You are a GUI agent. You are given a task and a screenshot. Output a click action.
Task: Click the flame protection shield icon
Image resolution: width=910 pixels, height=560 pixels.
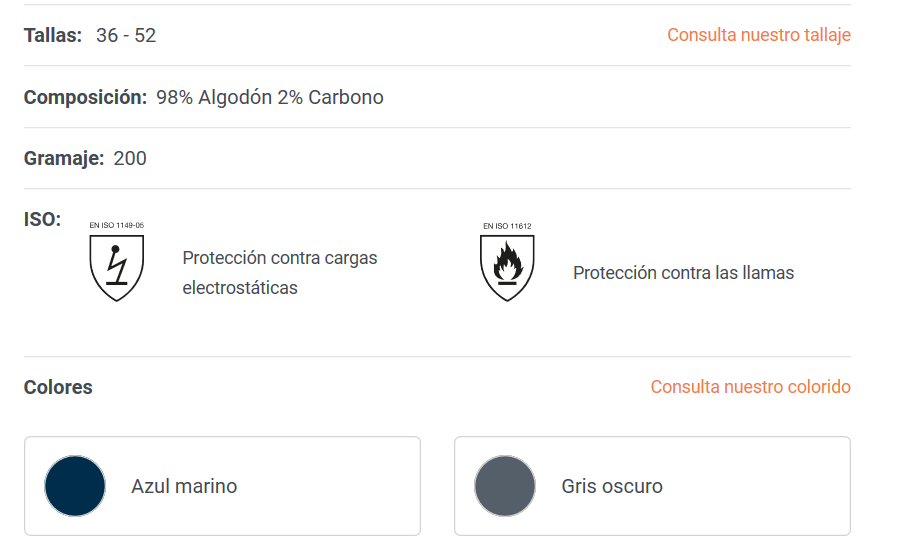pyautogui.click(x=507, y=268)
